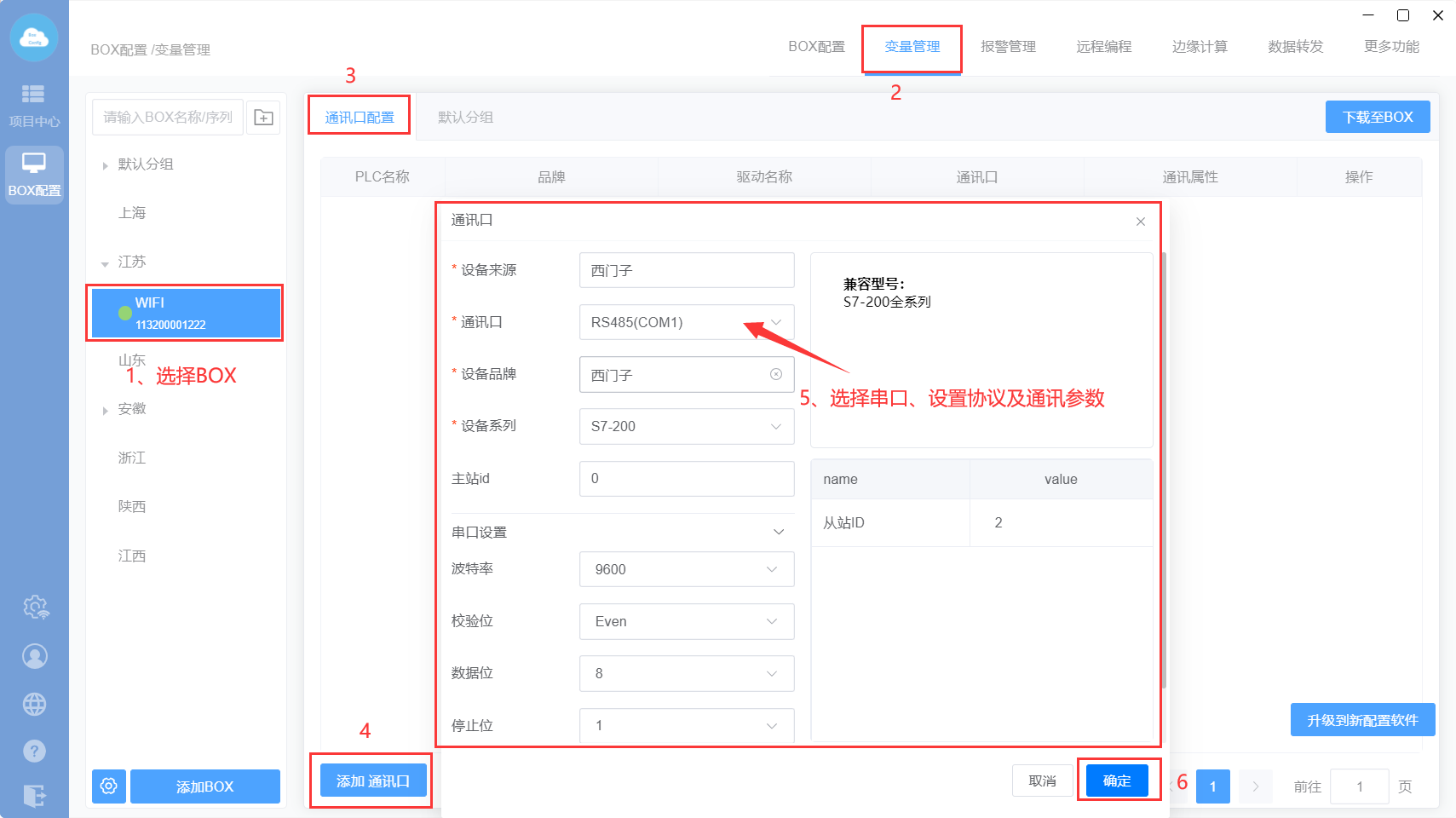This screenshot has width=1456, height=818.
Task: Click the 确定 confirm button
Action: click(x=1117, y=781)
